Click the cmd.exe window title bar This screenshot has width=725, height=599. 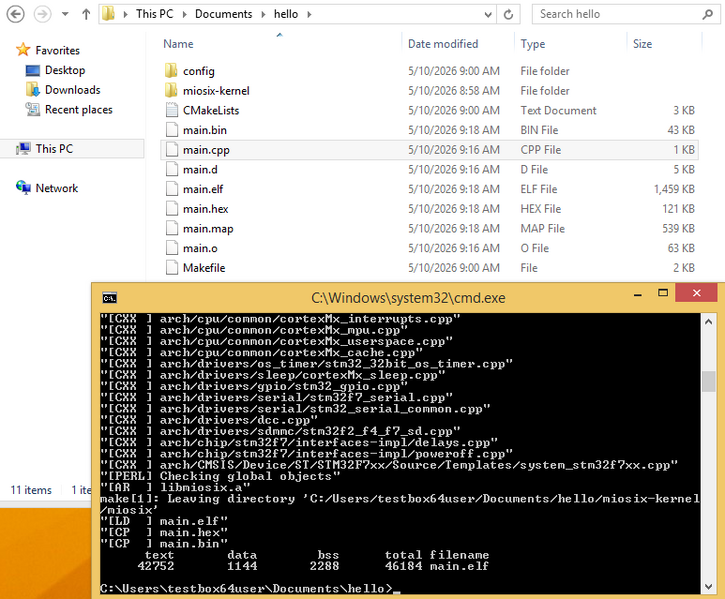(x=408, y=297)
